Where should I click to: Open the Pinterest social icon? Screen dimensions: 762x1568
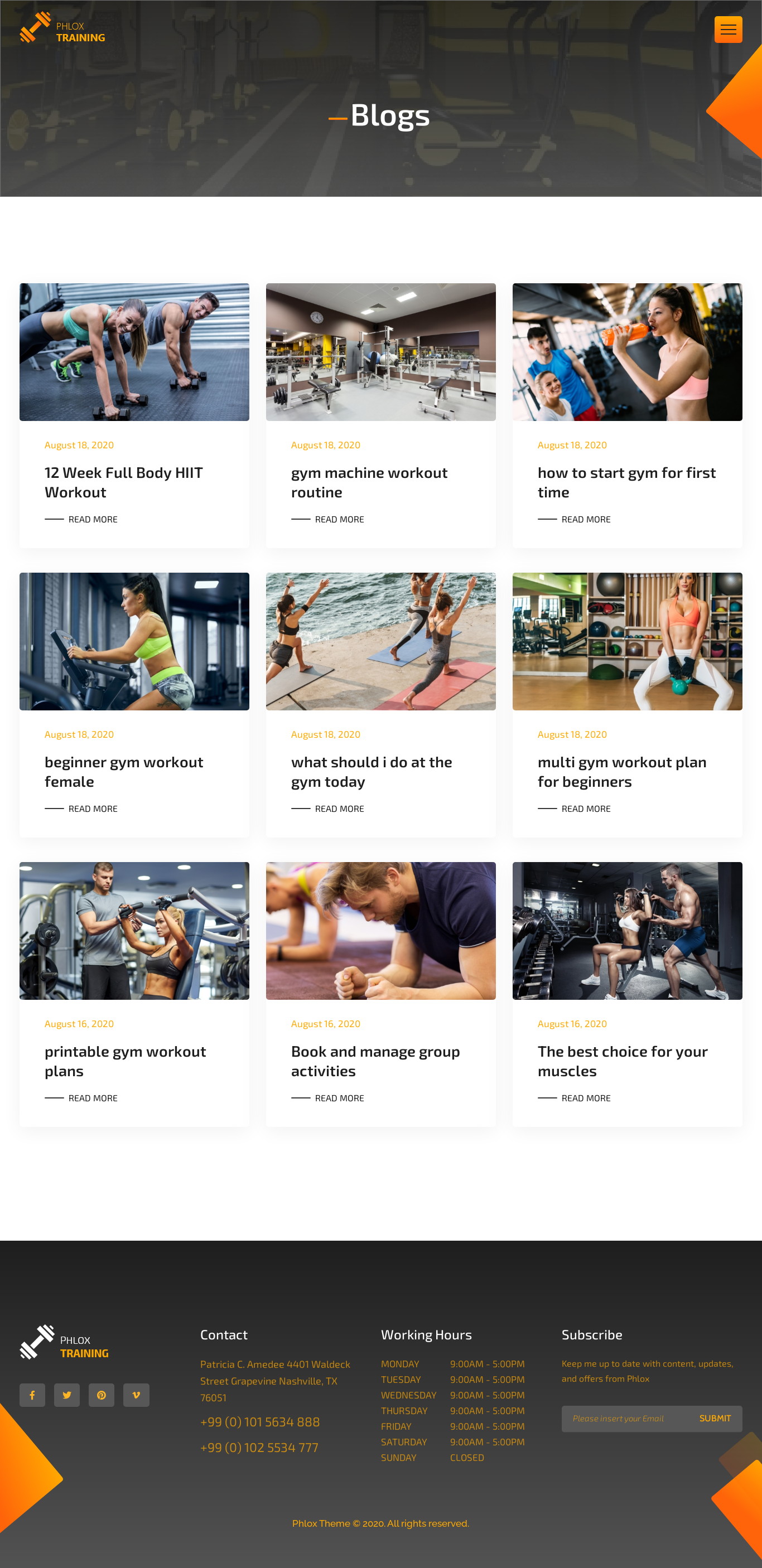102,1395
